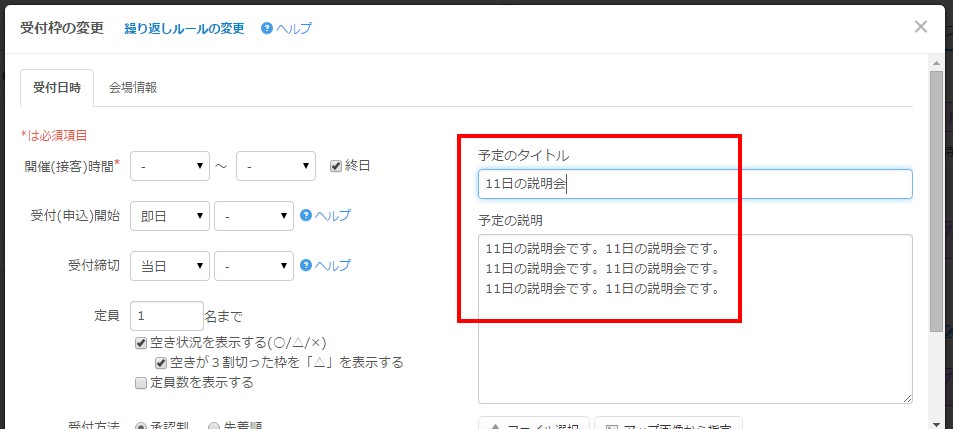
Task: Switch to the 受付日時 tab
Action: pyautogui.click(x=57, y=88)
